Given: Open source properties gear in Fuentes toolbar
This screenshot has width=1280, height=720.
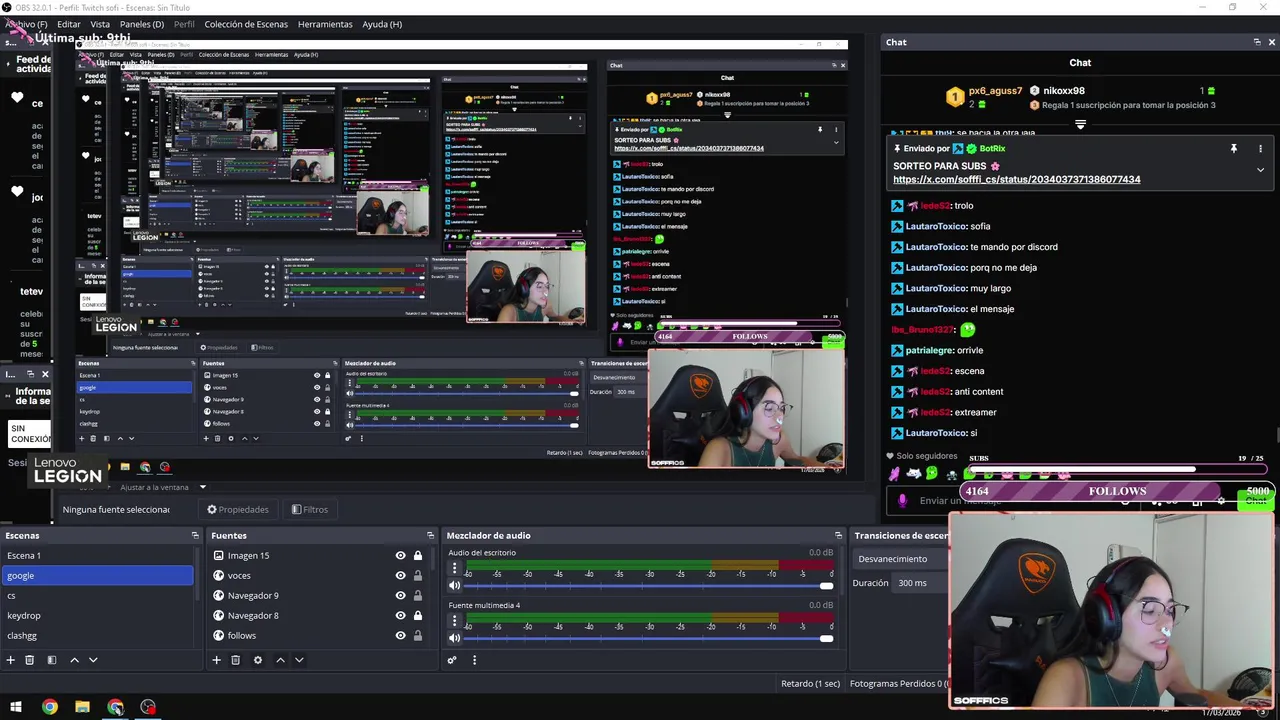Looking at the screenshot, I should 258,660.
